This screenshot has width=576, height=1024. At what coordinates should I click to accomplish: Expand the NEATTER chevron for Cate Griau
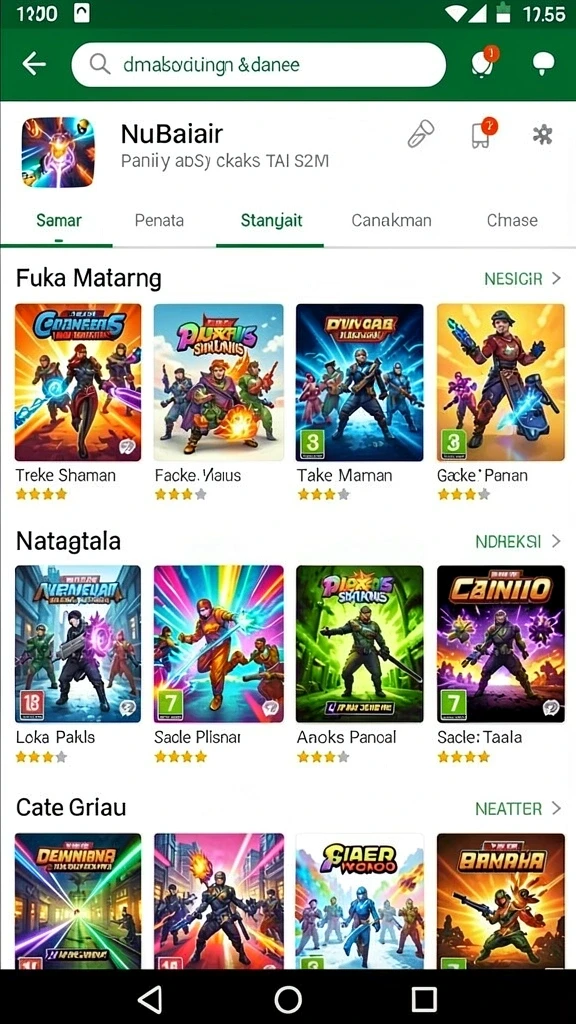(556, 808)
